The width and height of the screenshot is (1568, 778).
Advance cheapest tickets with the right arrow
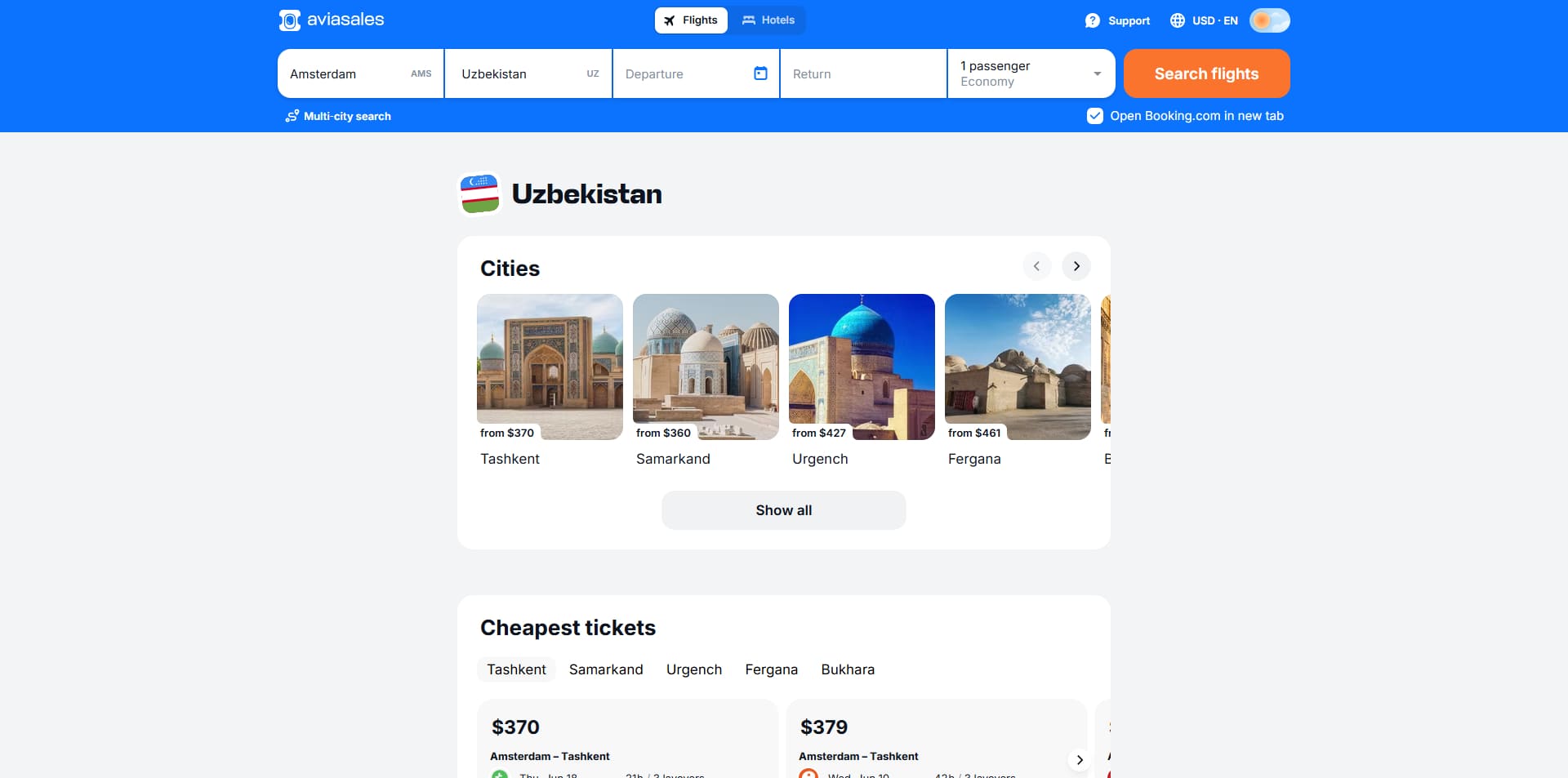click(1080, 760)
